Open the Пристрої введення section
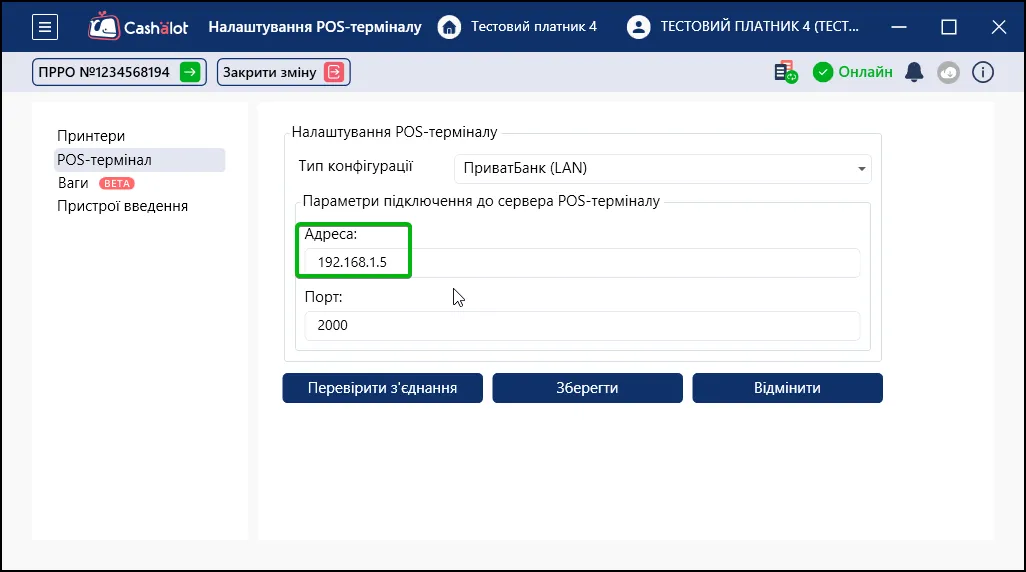Viewport: 1026px width, 572px height. (x=122, y=206)
